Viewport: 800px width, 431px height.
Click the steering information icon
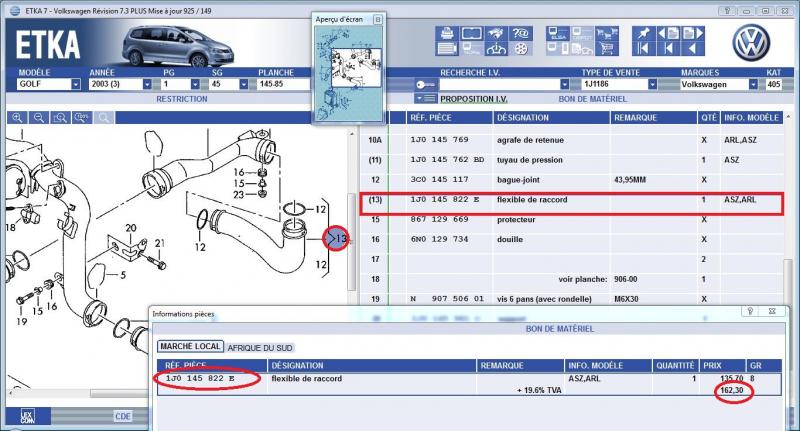pyautogui.click(x=496, y=48)
